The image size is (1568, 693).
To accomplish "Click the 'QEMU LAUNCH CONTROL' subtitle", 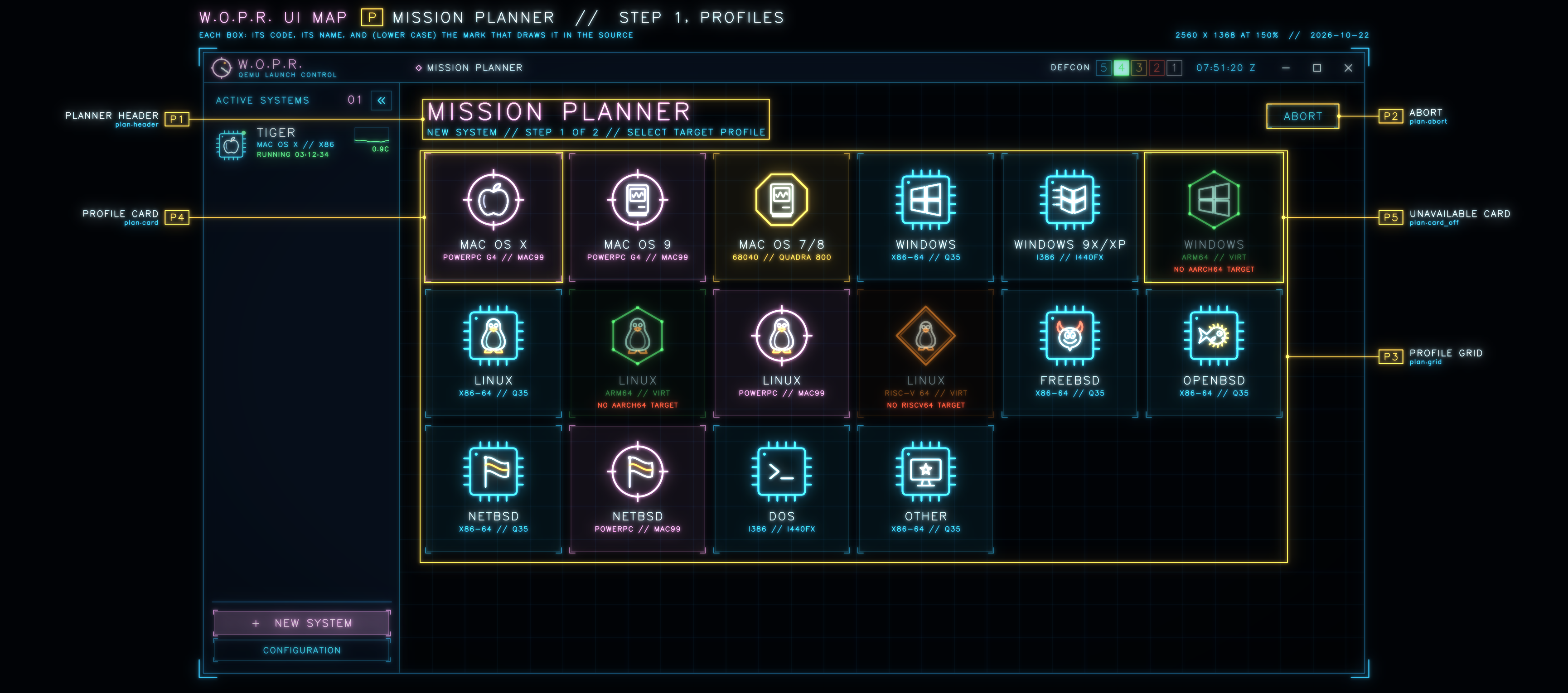I will point(287,75).
